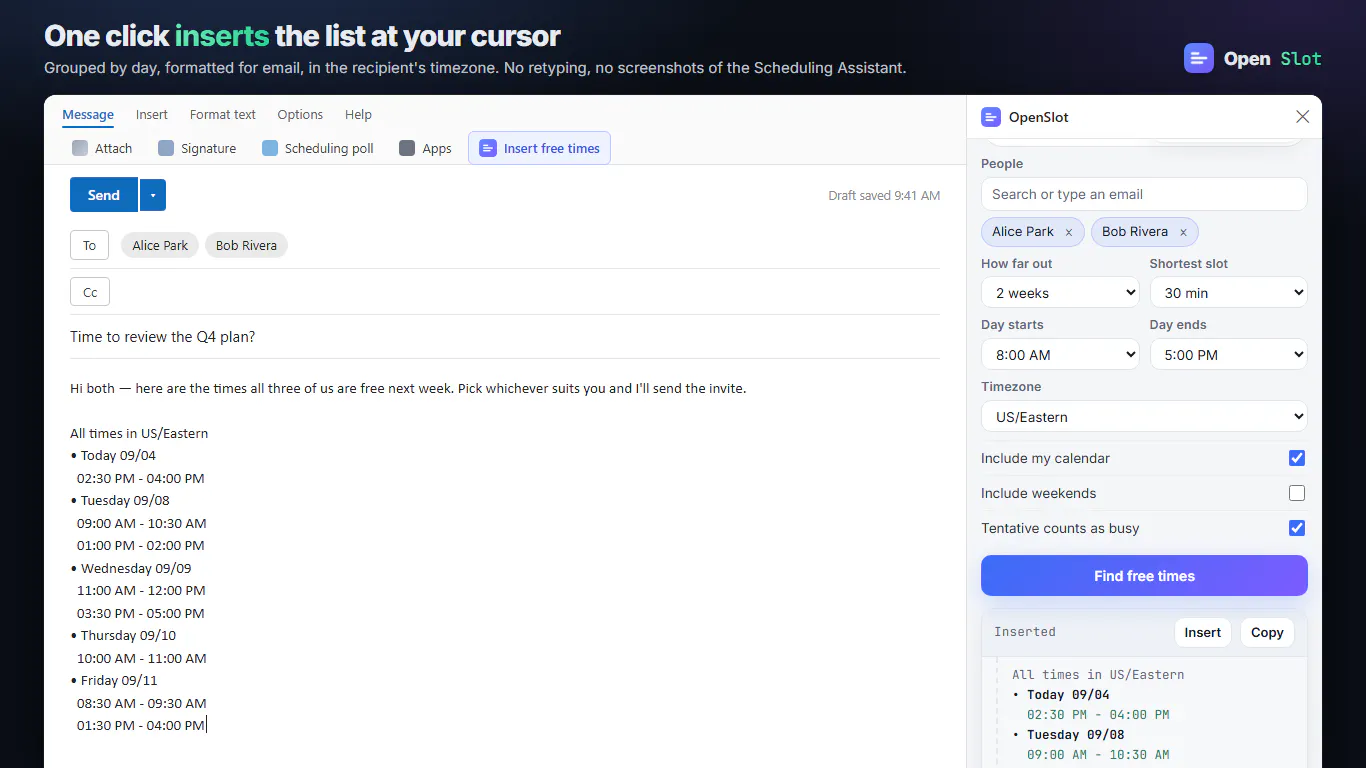Click the Cc button
Viewport: 1366px width, 768px height.
90,292
